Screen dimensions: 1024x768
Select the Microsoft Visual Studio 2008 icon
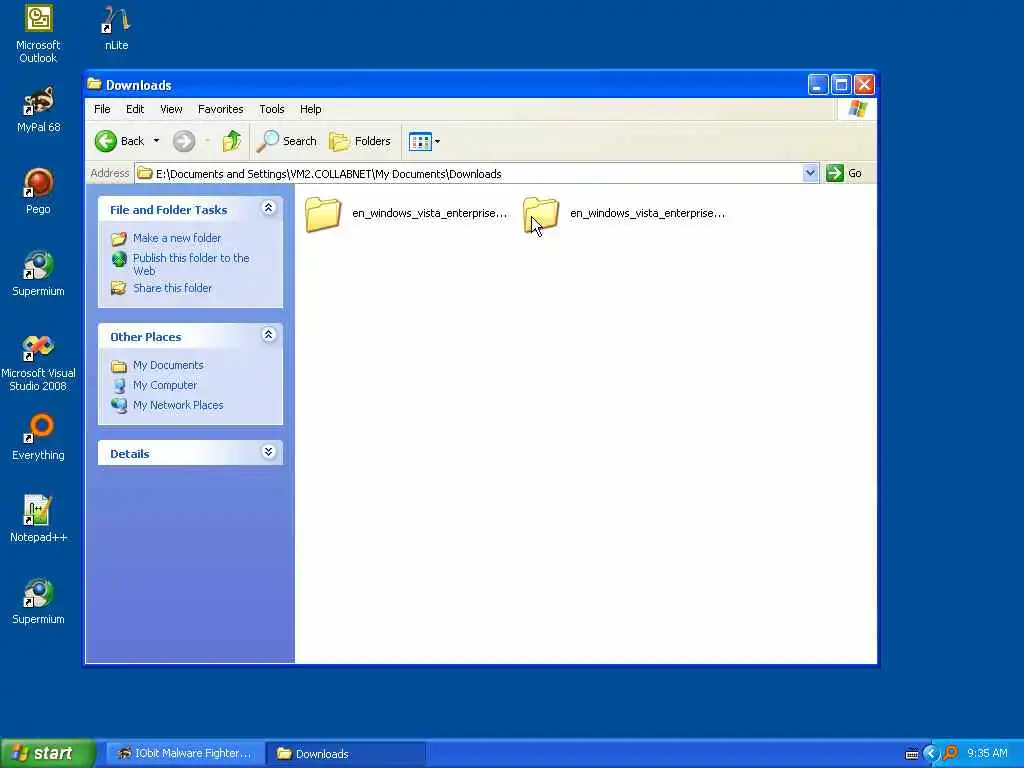pos(39,362)
